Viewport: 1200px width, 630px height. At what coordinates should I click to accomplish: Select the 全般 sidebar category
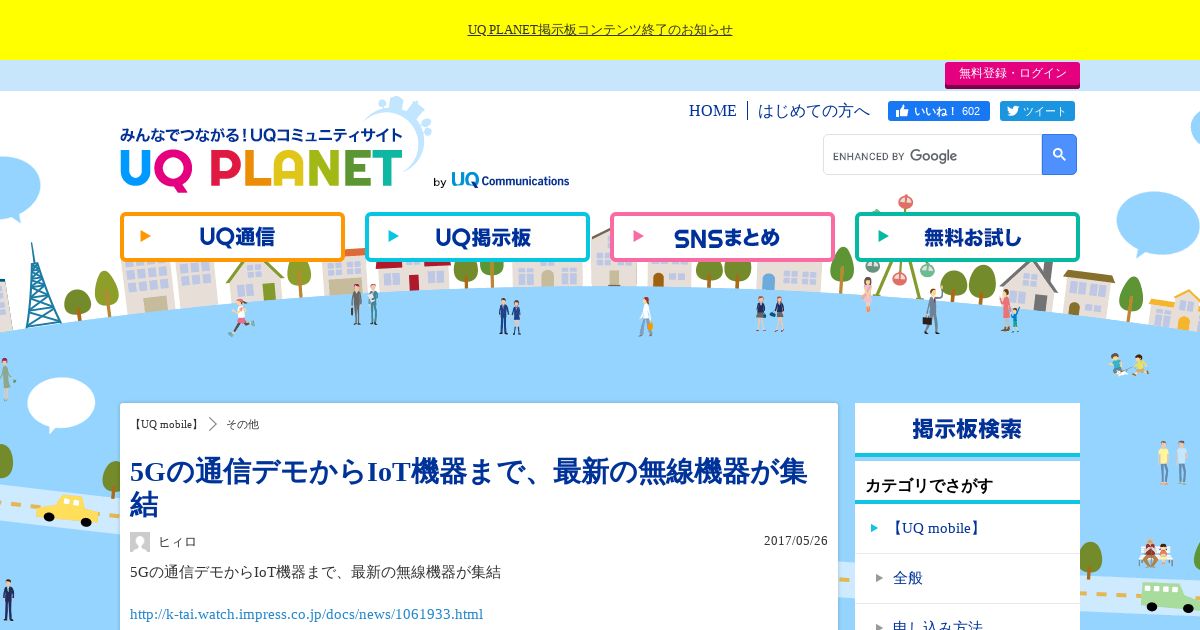tap(967, 578)
